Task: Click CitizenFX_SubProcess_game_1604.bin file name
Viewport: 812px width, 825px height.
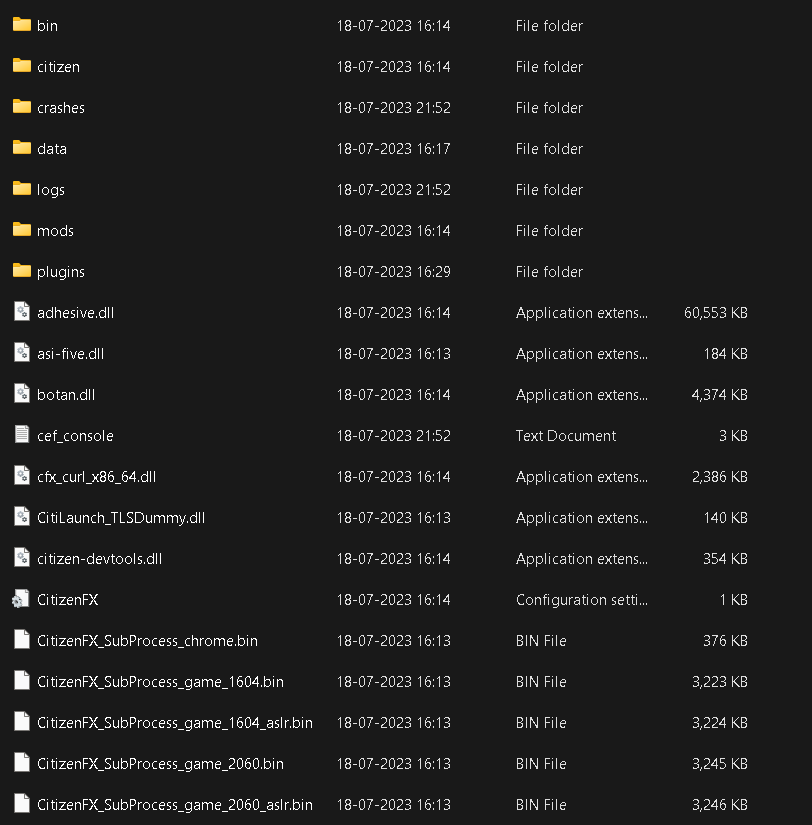Action: point(161,682)
